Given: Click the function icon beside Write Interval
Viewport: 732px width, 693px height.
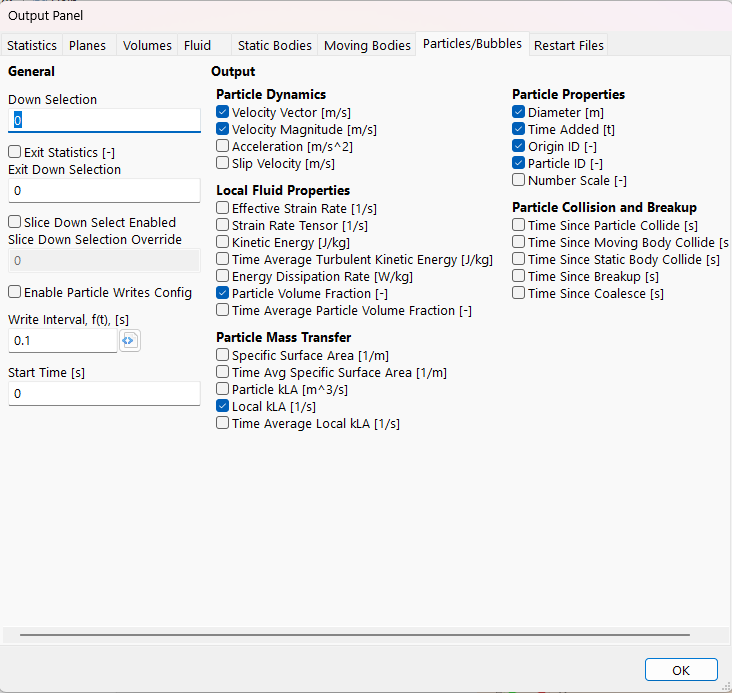Looking at the screenshot, I should tap(130, 341).
